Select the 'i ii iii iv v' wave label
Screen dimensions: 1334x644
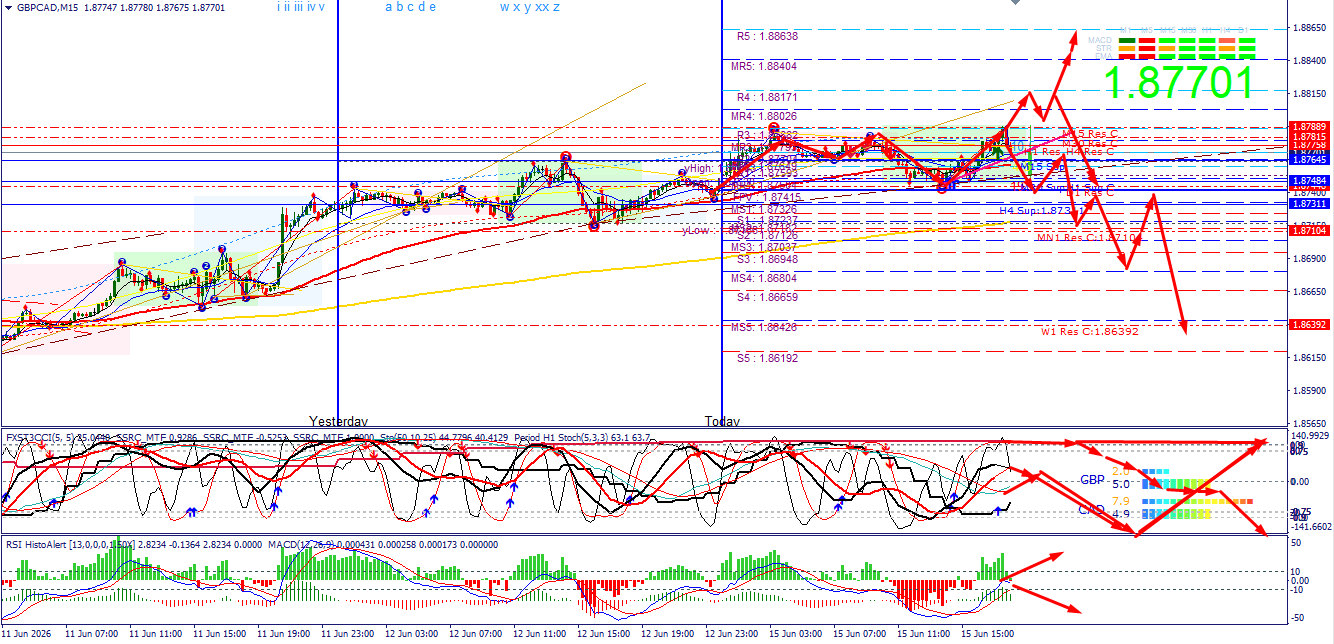(300, 7)
